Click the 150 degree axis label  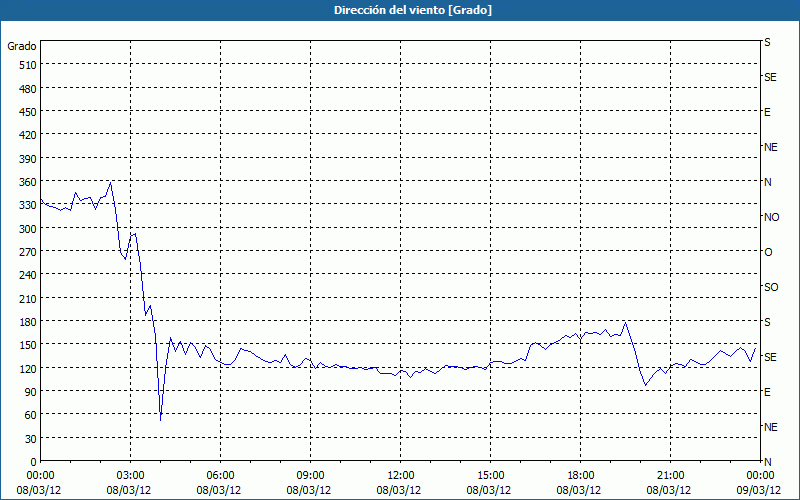point(28,345)
